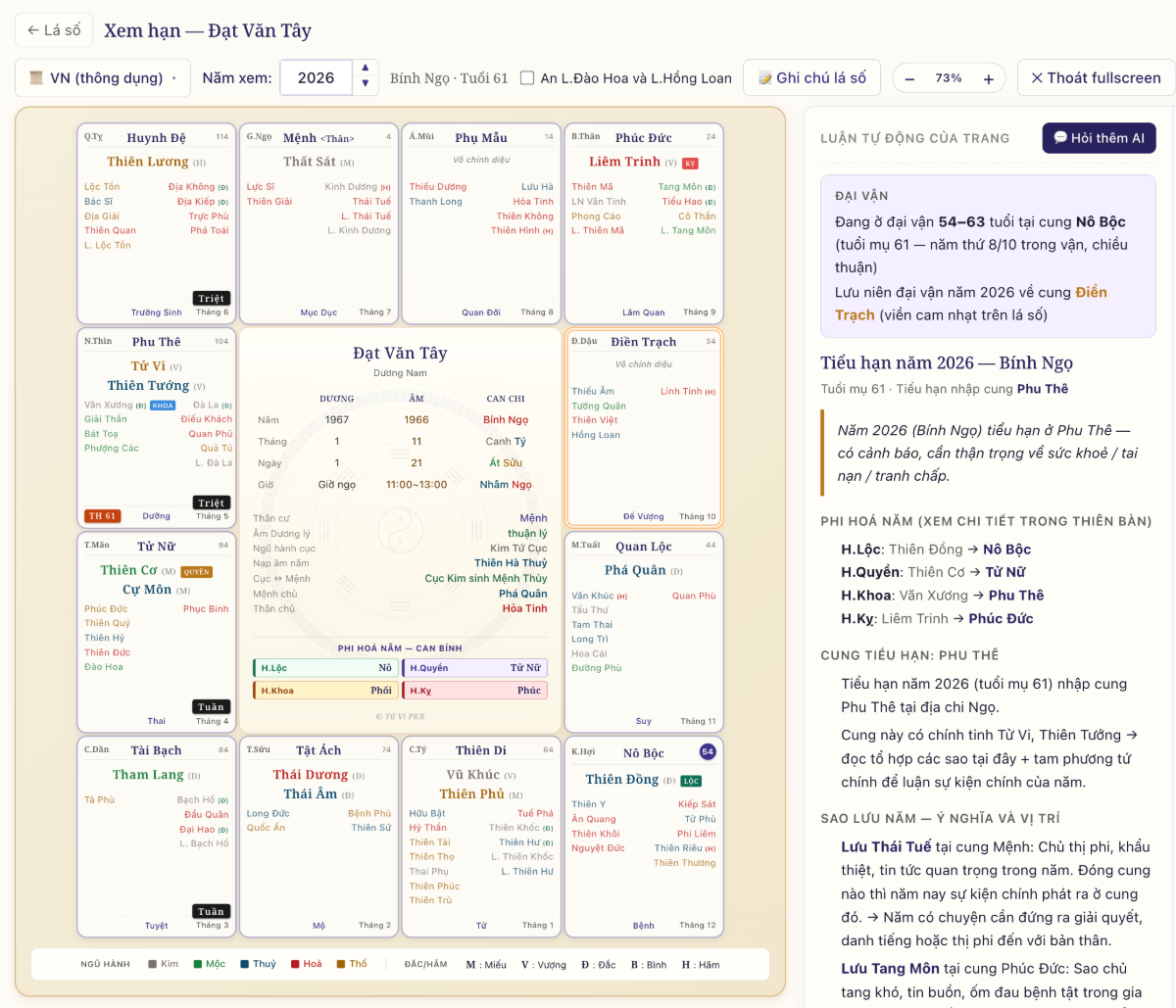Click the Phu Thê palace title
This screenshot has height=1008, width=1176.
157,342
